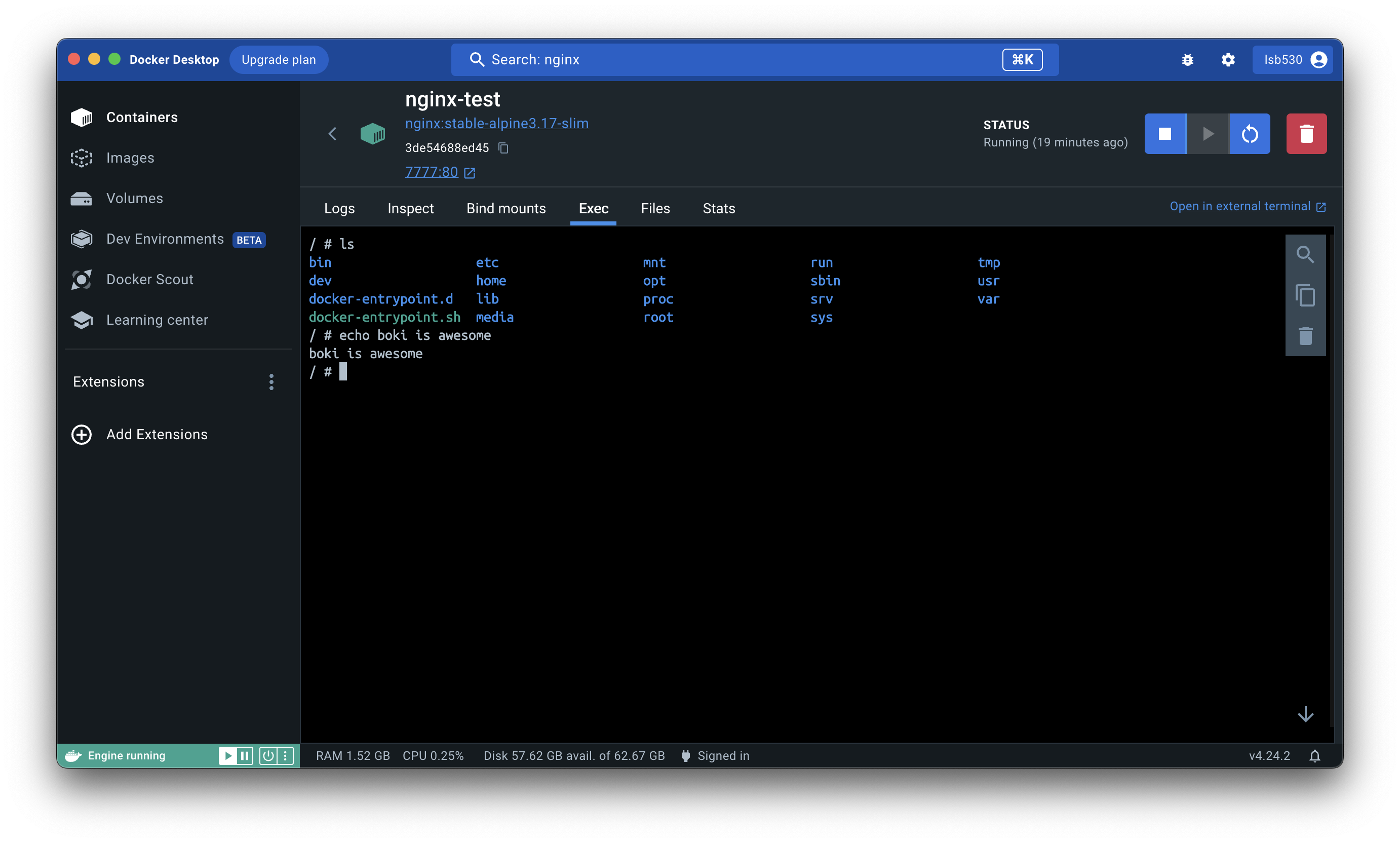The height and width of the screenshot is (843, 1400).
Task: Click the terminal search icon
Action: coord(1305,254)
